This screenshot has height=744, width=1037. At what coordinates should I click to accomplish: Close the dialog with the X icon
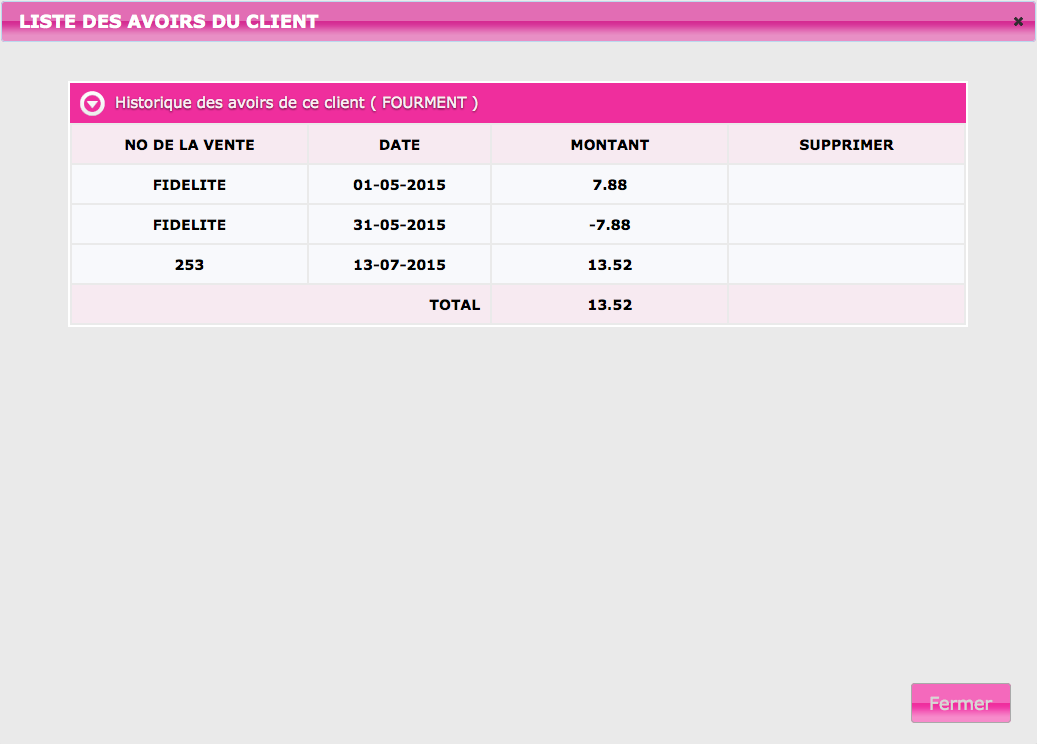[1018, 21]
